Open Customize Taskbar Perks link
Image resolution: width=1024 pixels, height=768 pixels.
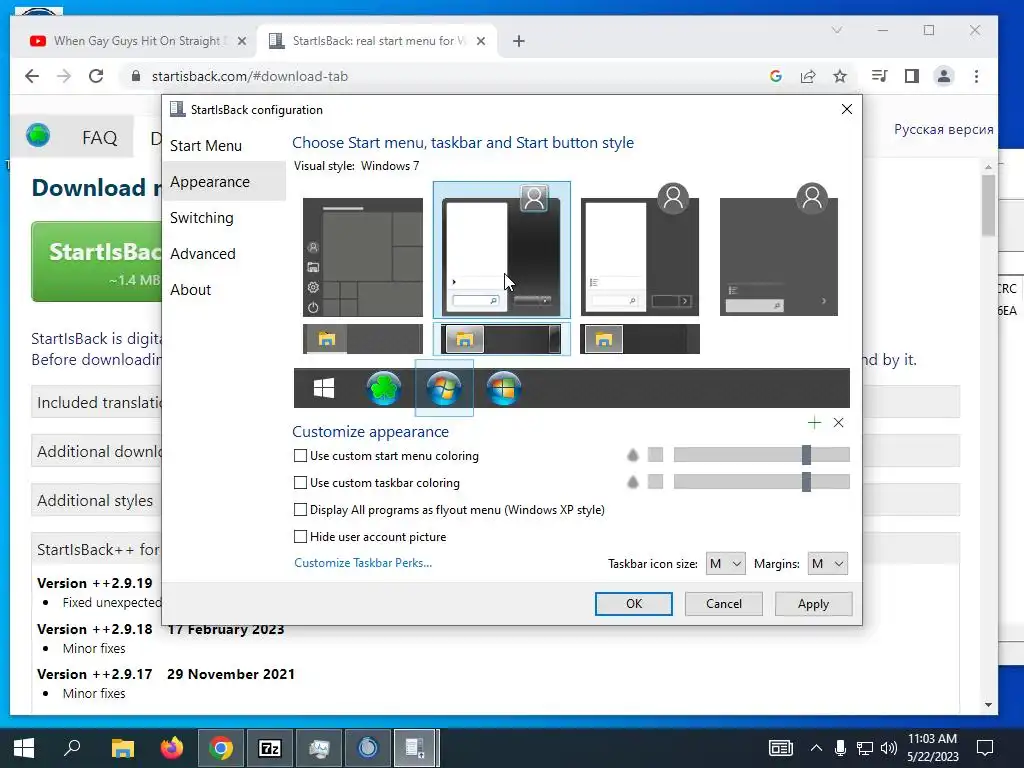363,563
